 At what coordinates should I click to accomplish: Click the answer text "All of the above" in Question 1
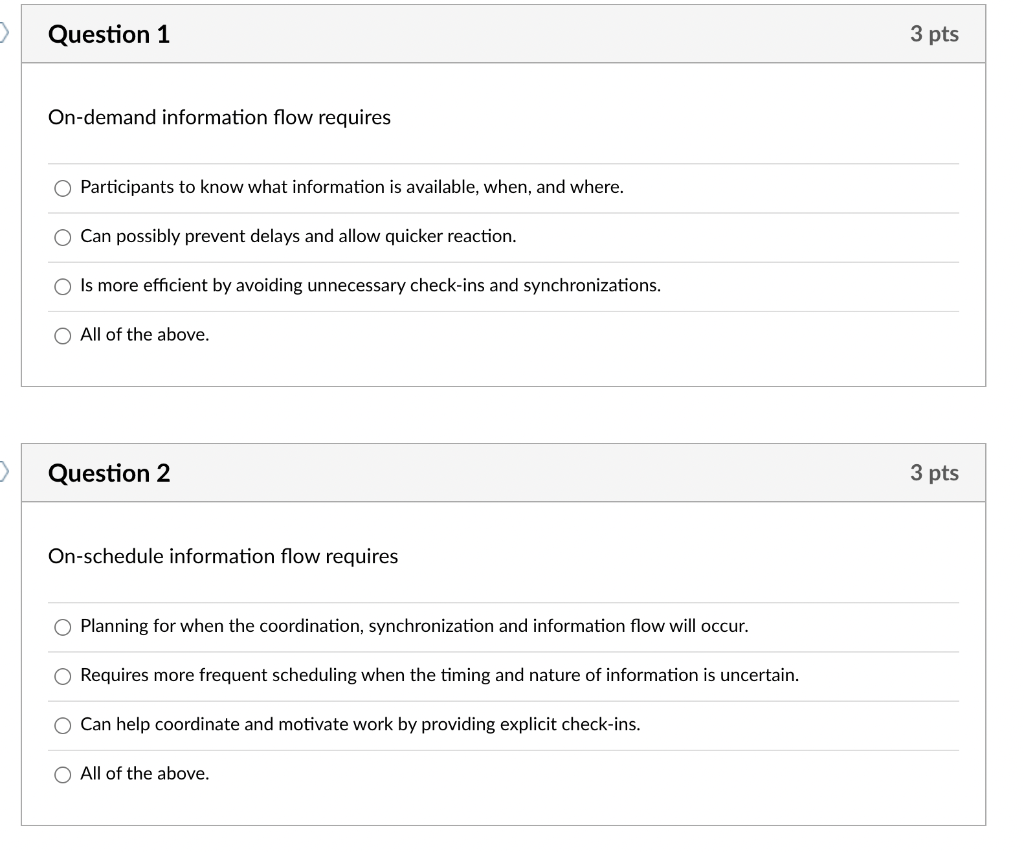[x=144, y=335]
